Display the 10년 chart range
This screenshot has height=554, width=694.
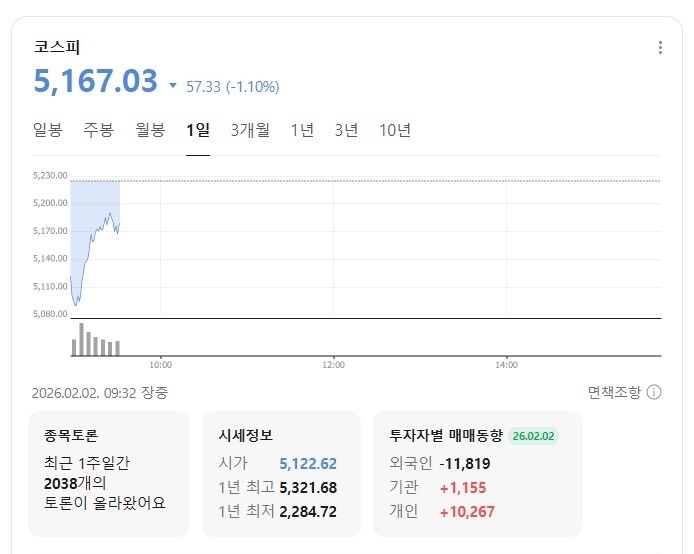(395, 130)
